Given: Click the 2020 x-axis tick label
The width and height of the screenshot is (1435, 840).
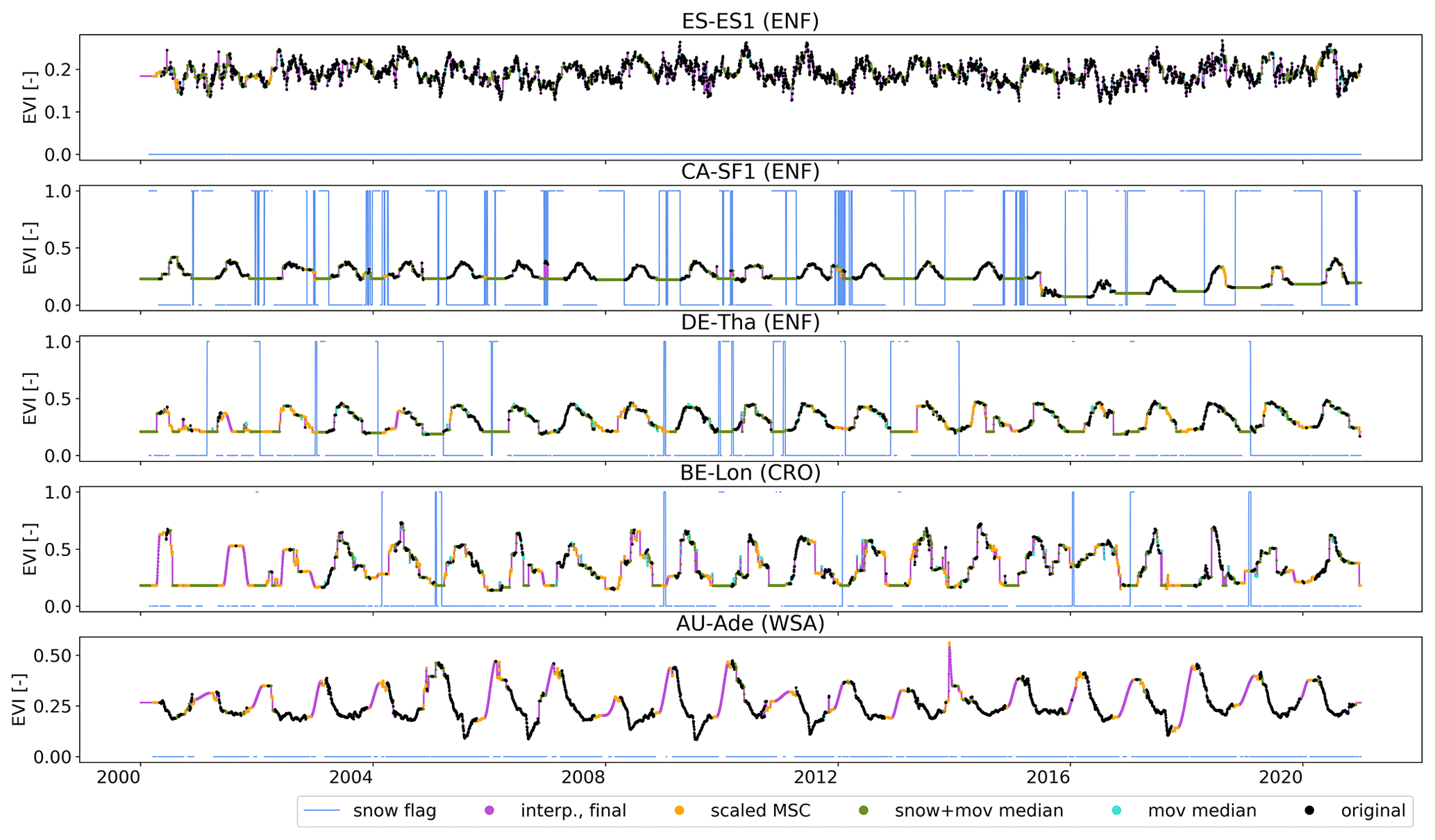Looking at the screenshot, I should click(1282, 778).
